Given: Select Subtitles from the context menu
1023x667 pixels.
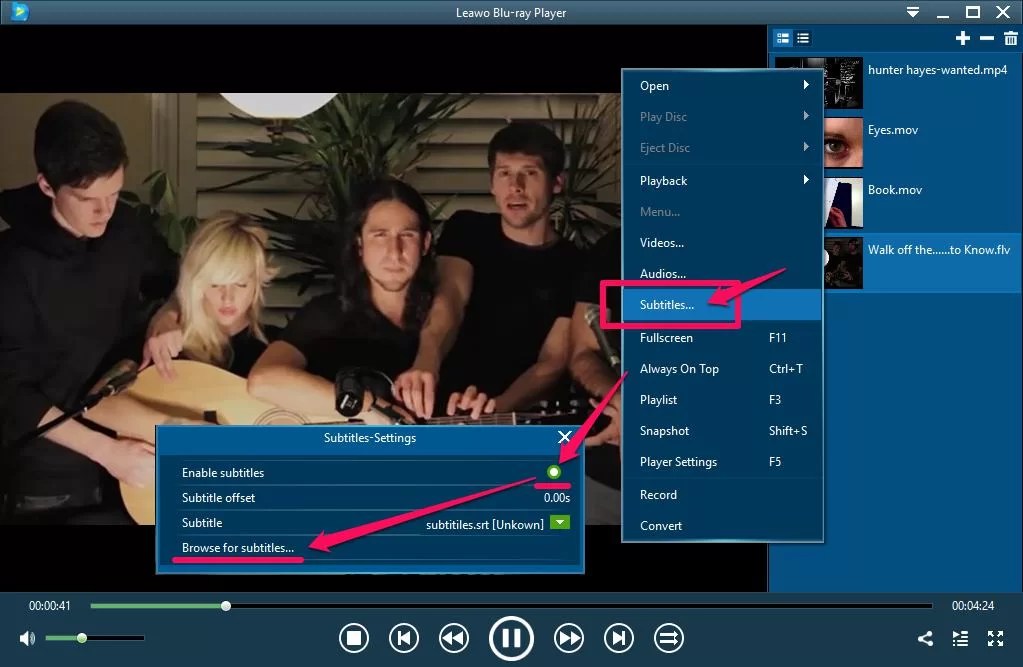Looking at the screenshot, I should 667,304.
